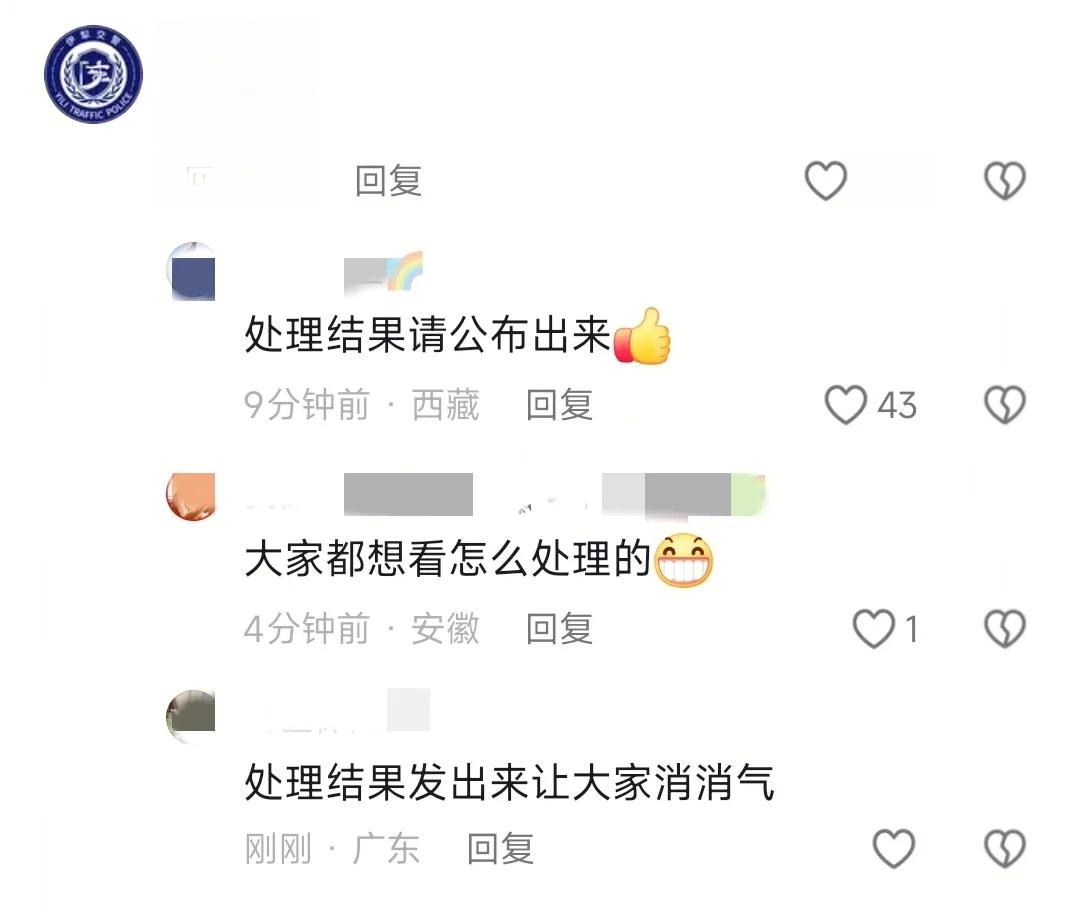The image size is (1080, 911).
Task: Like the comment from 西藏 with 43 likes
Action: click(x=845, y=404)
